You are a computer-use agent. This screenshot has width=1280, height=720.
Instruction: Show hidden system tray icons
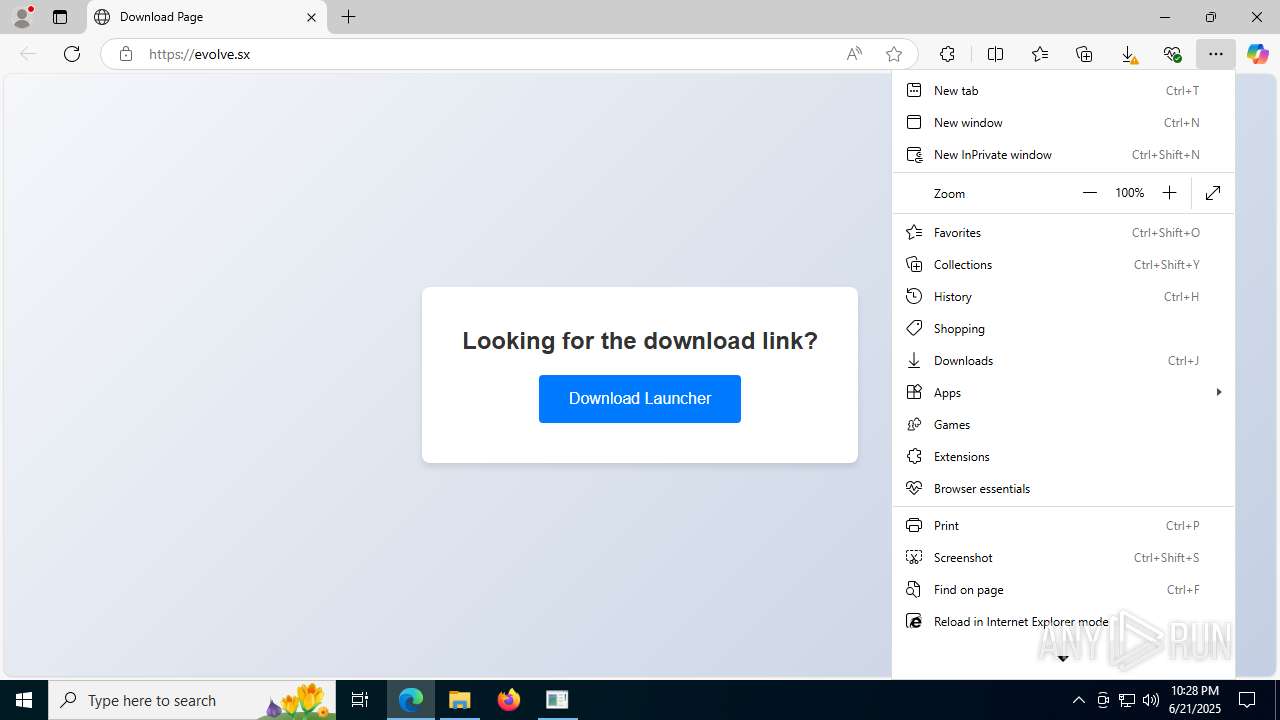pos(1078,700)
